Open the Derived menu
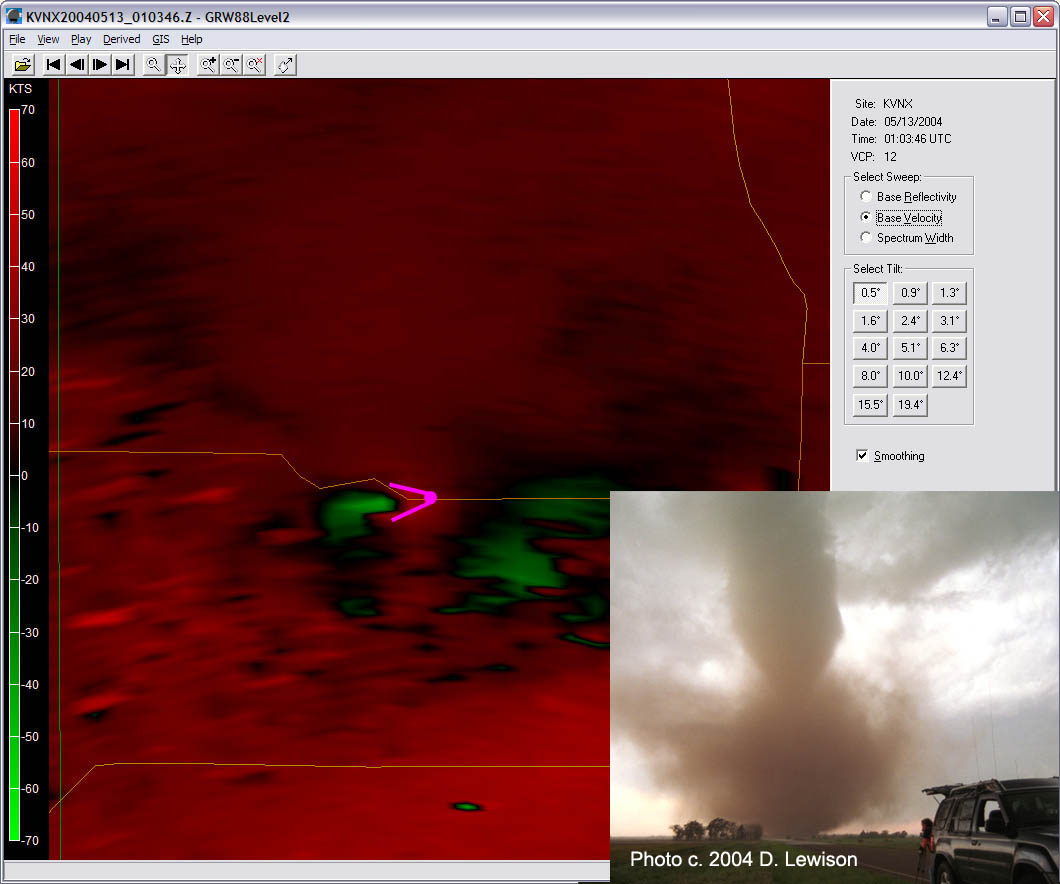 coord(121,39)
